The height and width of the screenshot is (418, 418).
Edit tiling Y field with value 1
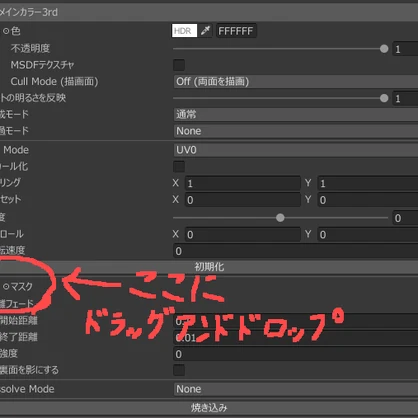[x=368, y=183]
